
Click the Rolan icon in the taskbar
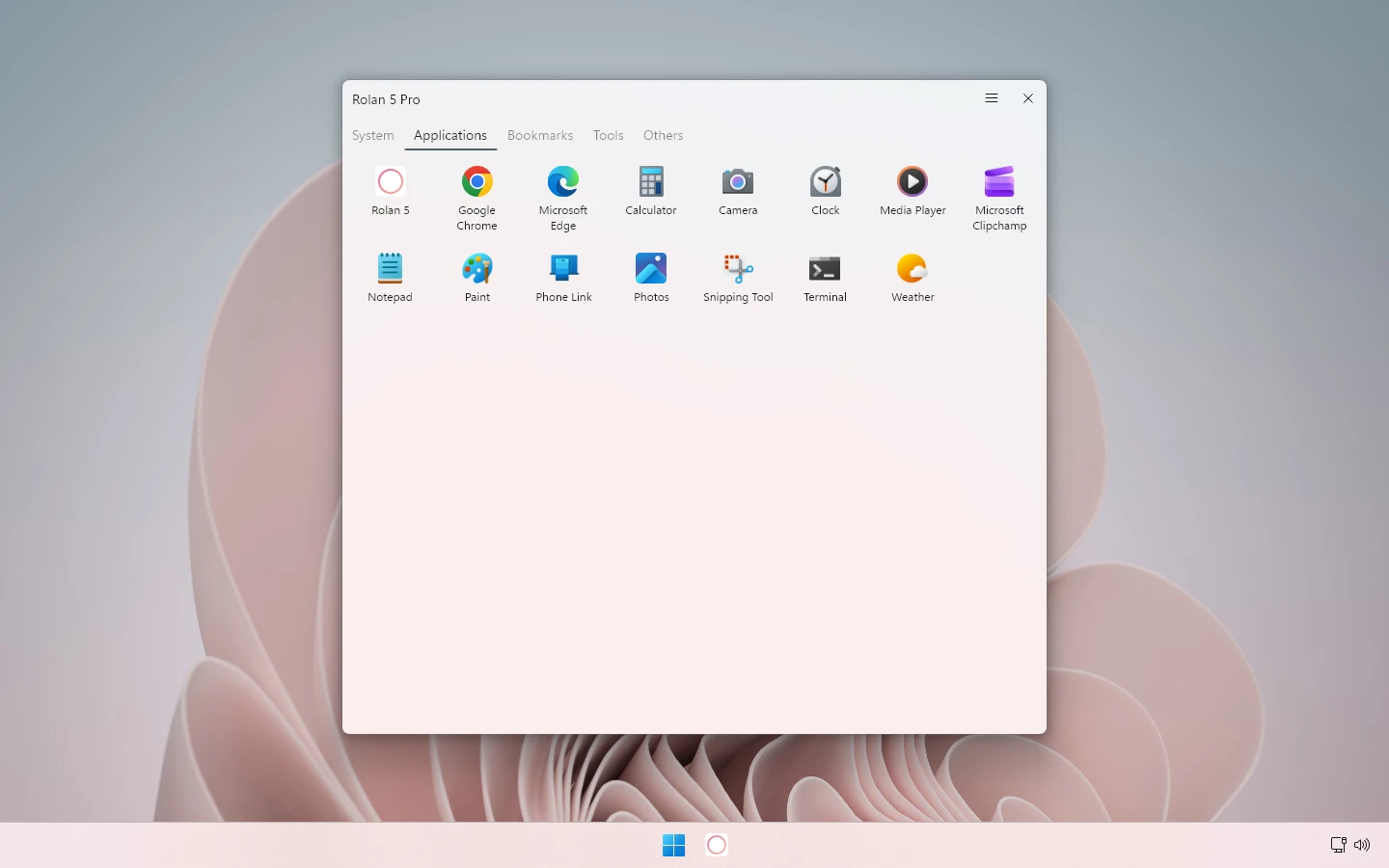(717, 845)
